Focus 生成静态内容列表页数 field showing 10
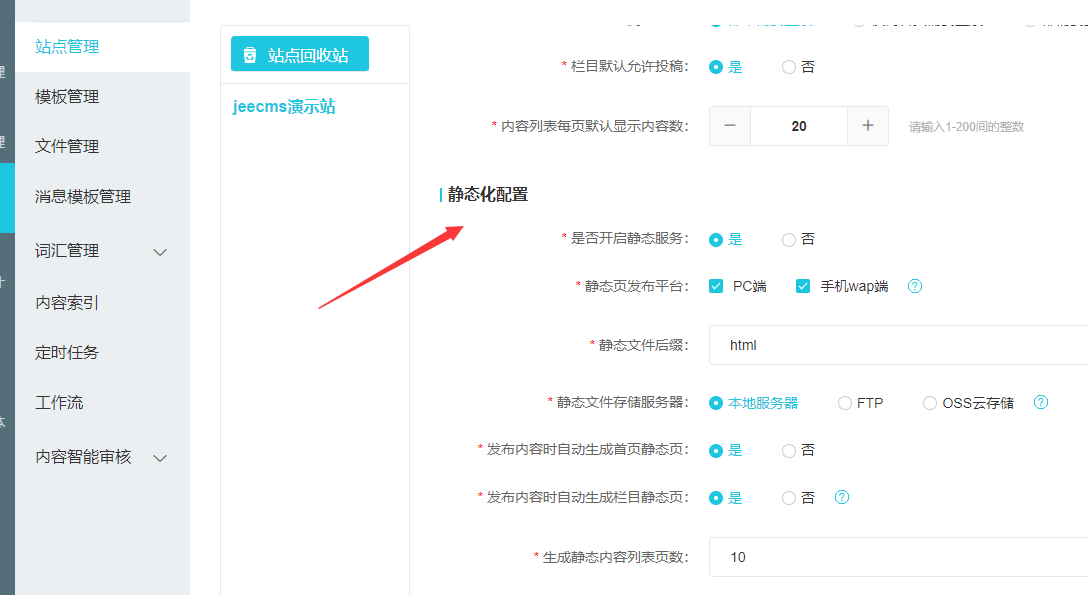This screenshot has height=595, width=1088. (x=899, y=557)
